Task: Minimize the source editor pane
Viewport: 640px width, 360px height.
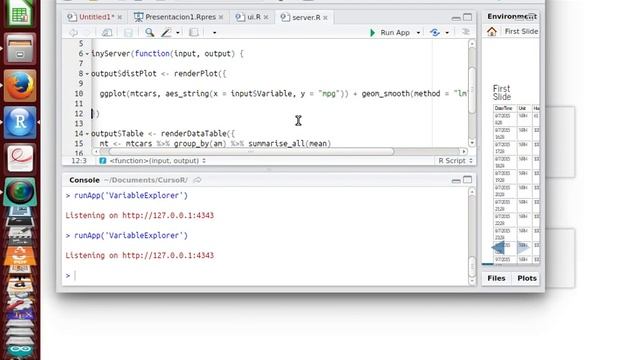Action: [x=456, y=18]
